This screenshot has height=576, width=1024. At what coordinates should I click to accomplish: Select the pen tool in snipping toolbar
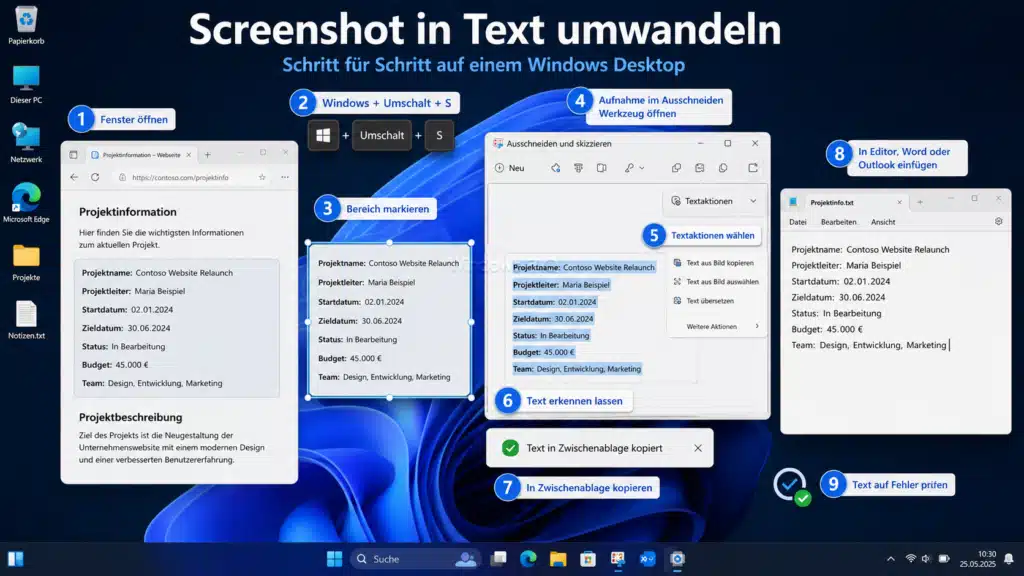(x=629, y=168)
